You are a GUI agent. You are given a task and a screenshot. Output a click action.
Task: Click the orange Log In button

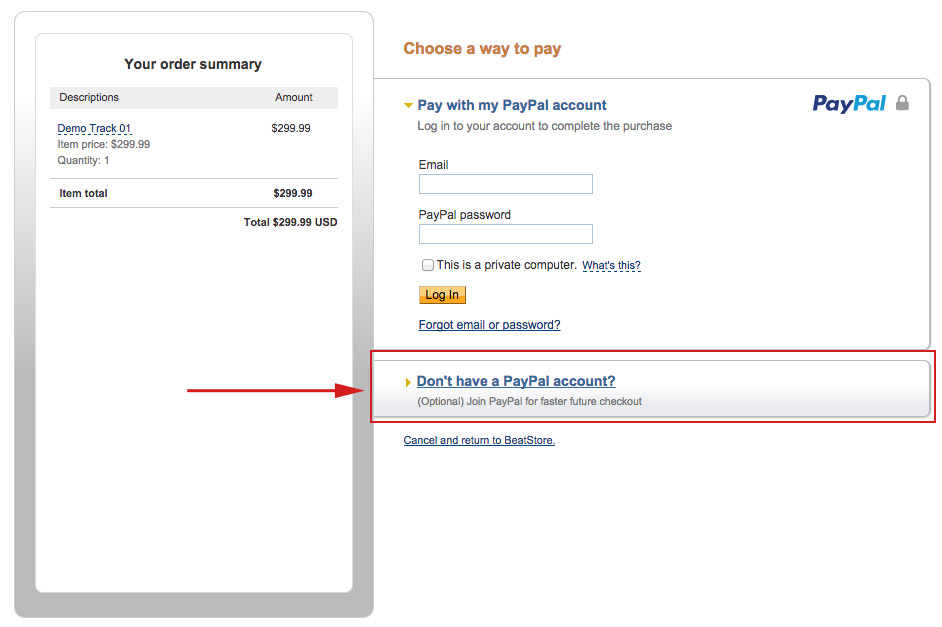[442, 295]
